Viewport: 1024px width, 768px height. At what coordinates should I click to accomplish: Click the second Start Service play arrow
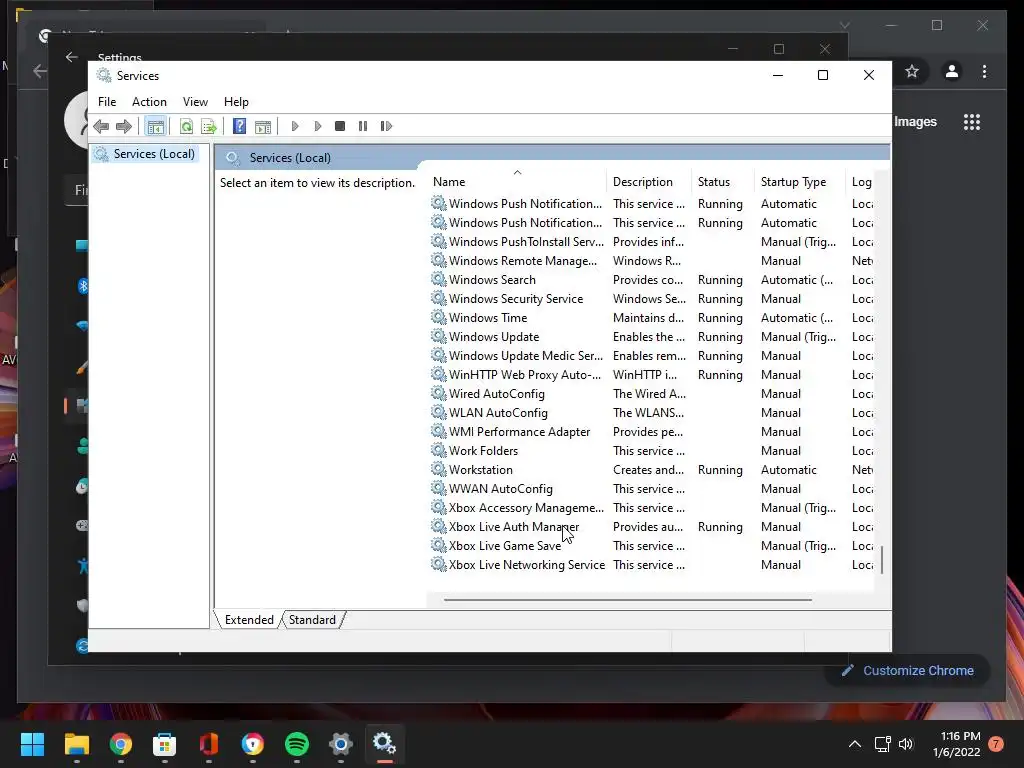pyautogui.click(x=318, y=126)
